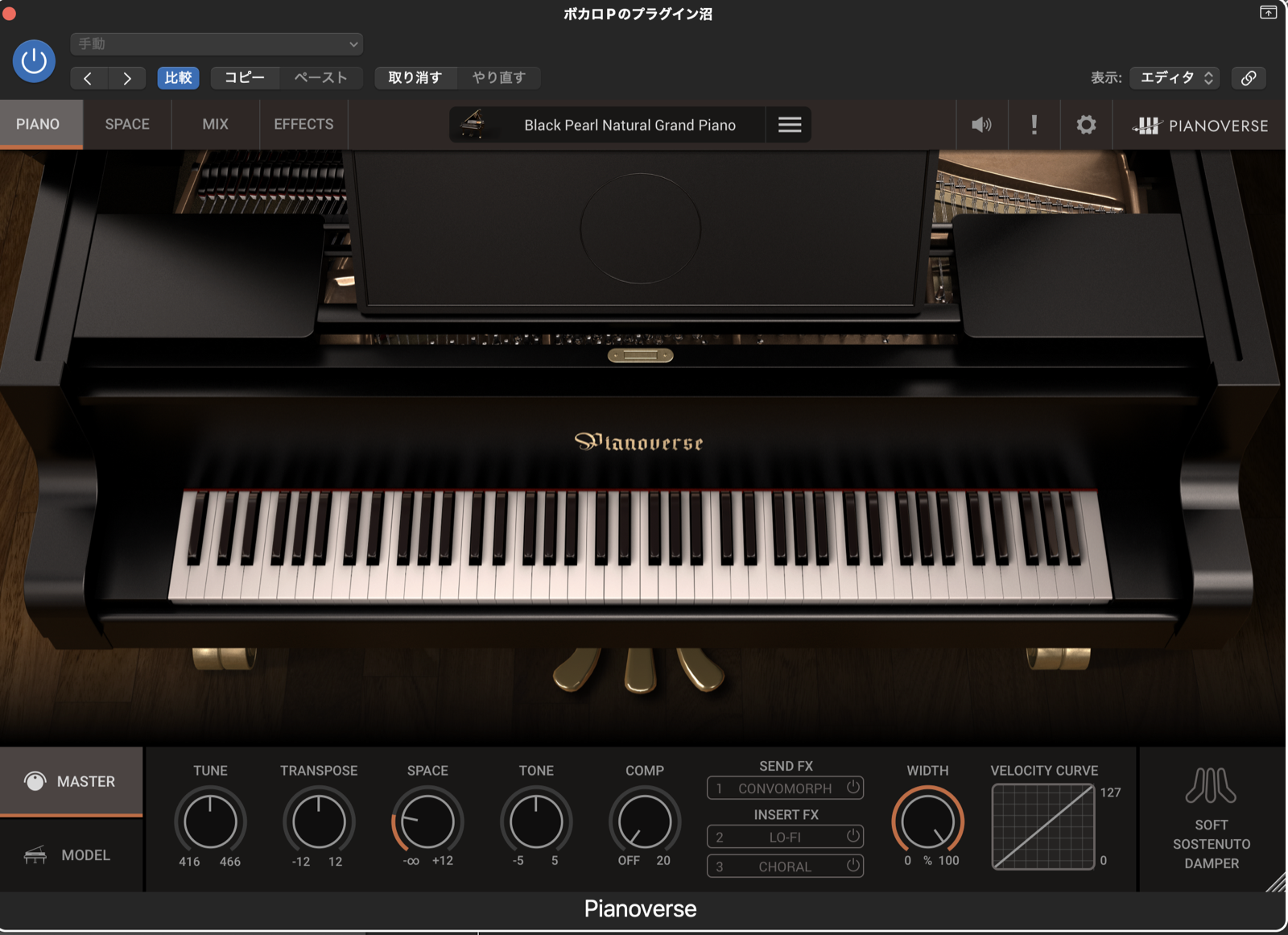Click the TONE knob
This screenshot has width=1288, height=935.
click(536, 821)
